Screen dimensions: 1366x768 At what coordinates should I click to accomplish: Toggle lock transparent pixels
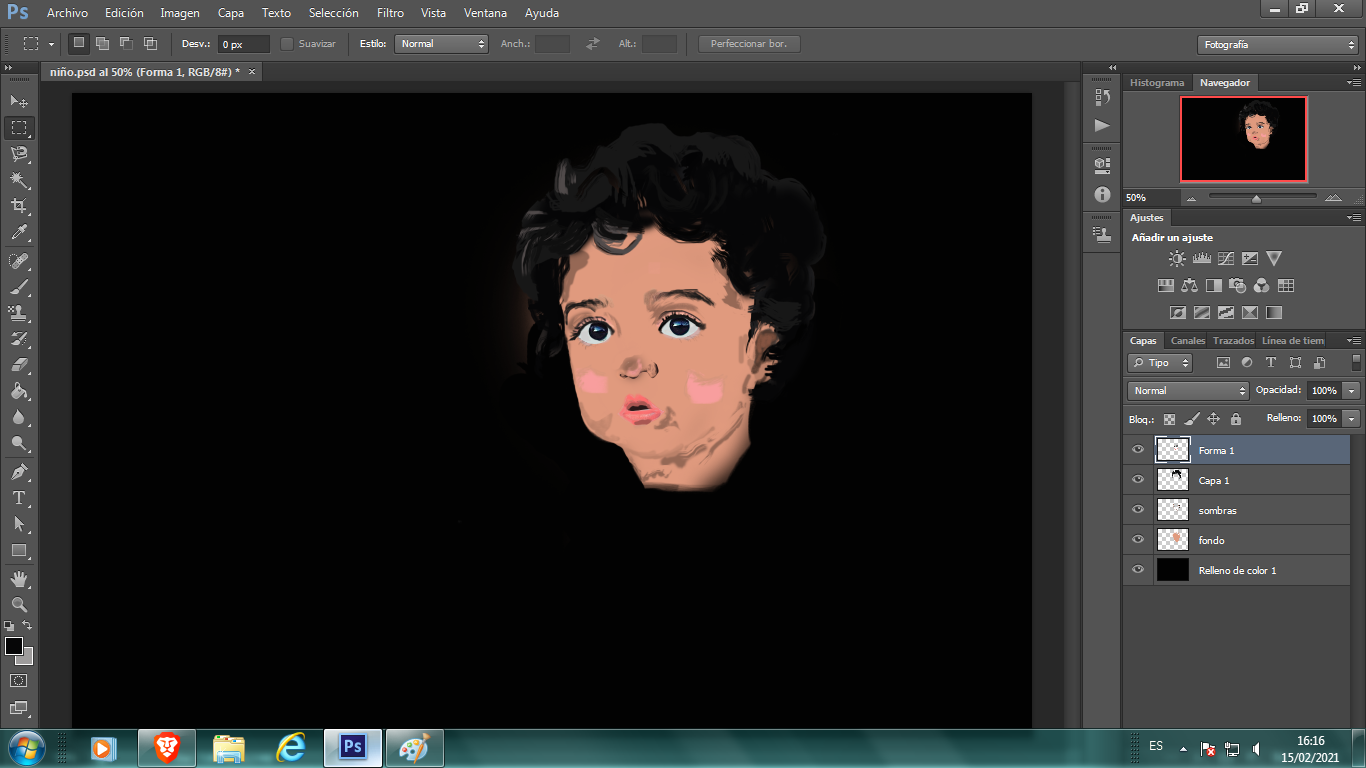pos(1170,419)
